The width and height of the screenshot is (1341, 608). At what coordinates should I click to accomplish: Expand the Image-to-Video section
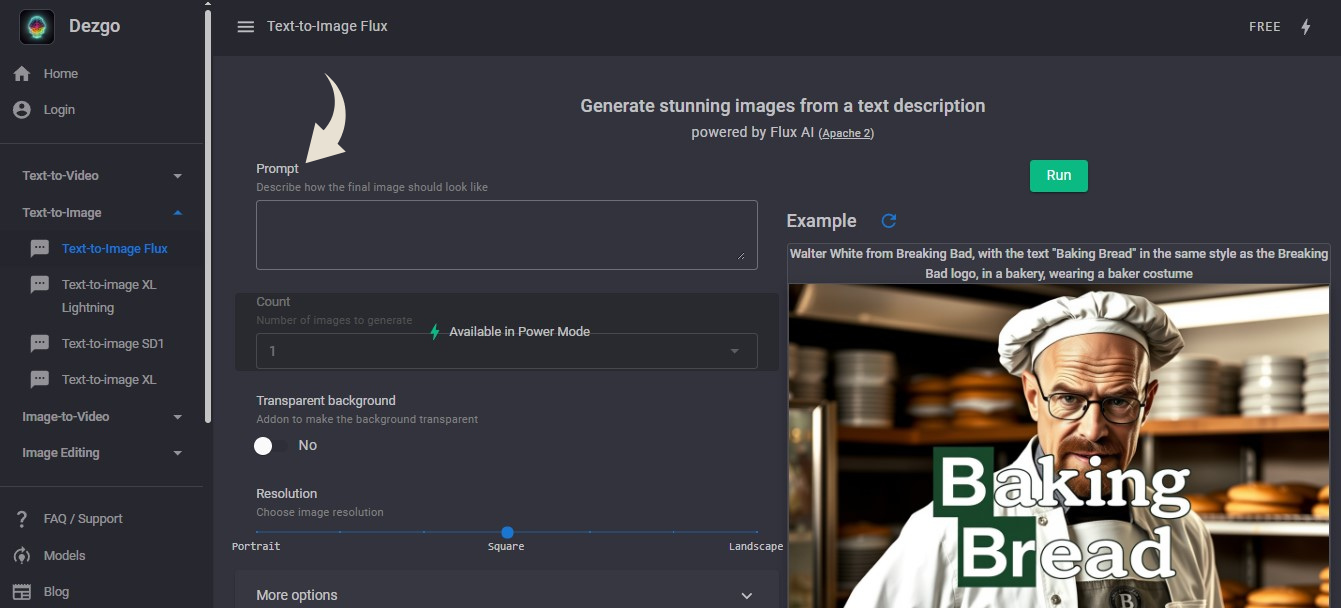click(x=177, y=417)
